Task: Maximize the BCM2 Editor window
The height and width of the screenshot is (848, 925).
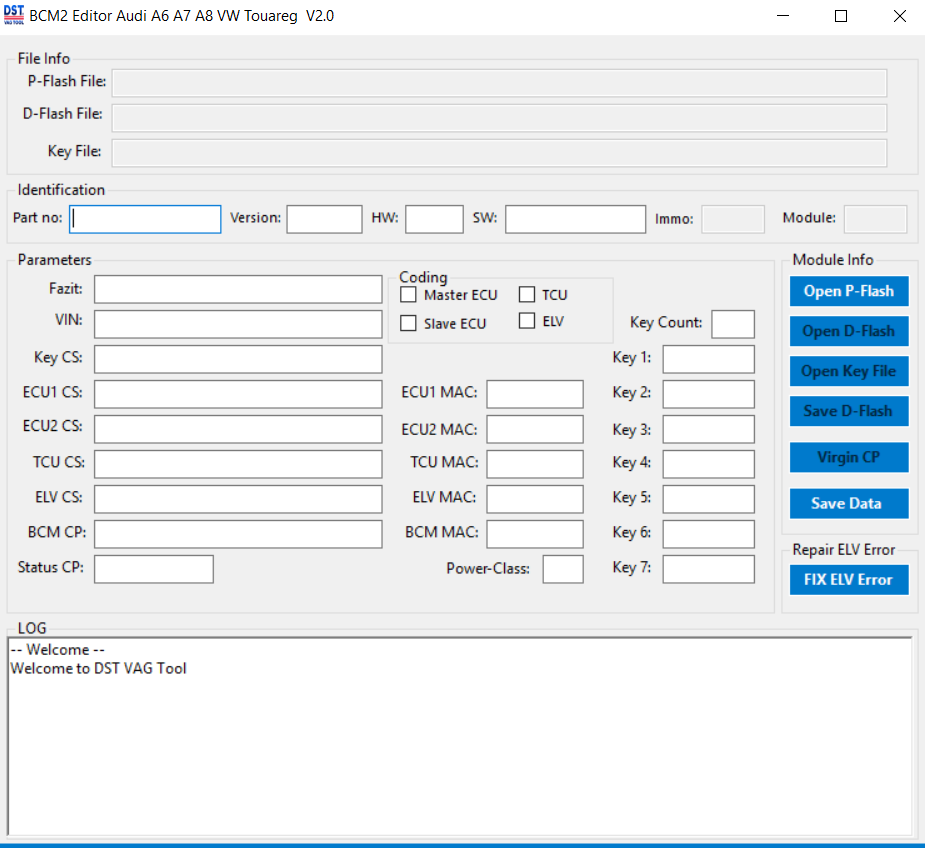Action: pos(841,16)
